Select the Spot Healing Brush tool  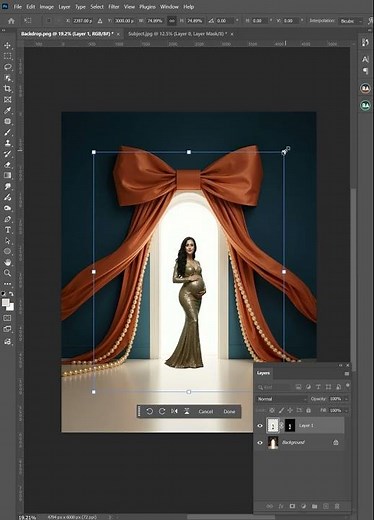tap(7, 121)
